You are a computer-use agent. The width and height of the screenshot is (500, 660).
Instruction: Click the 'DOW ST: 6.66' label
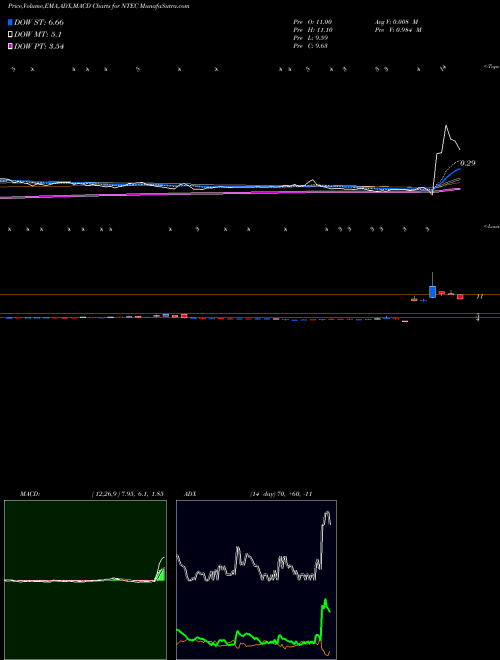coord(39,22)
